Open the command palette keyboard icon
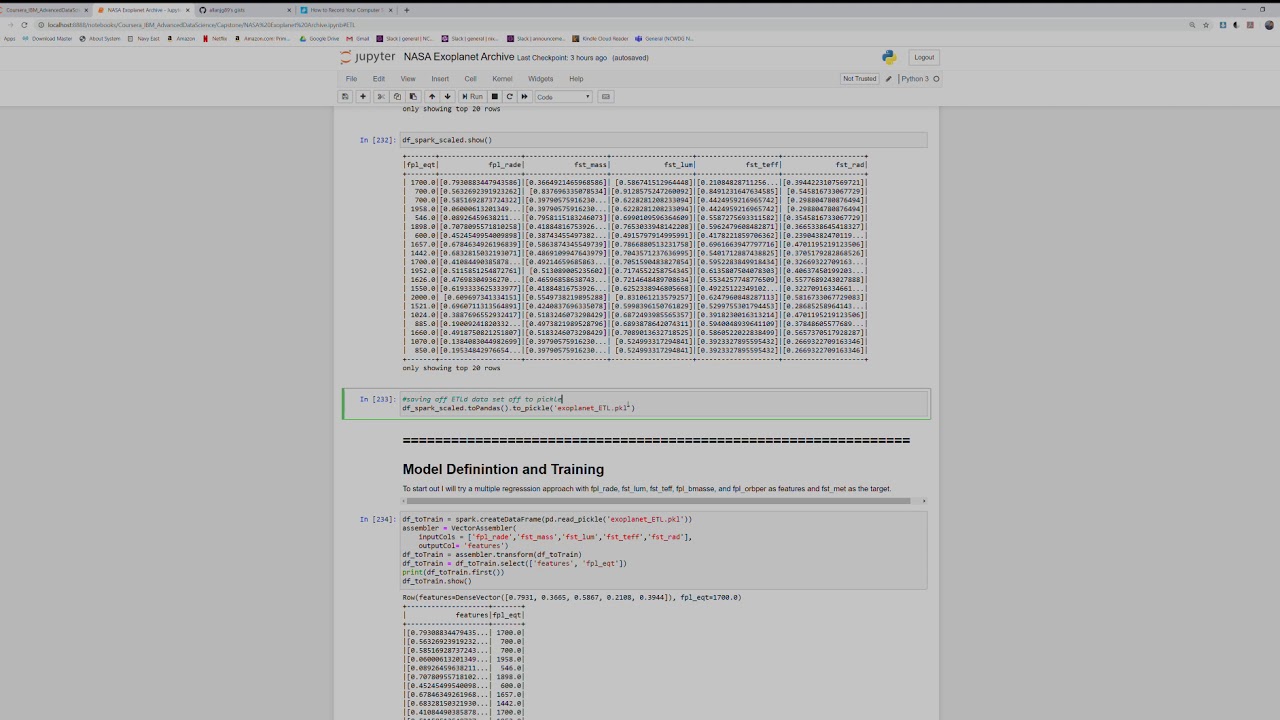Image resolution: width=1280 pixels, height=720 pixels. click(606, 97)
